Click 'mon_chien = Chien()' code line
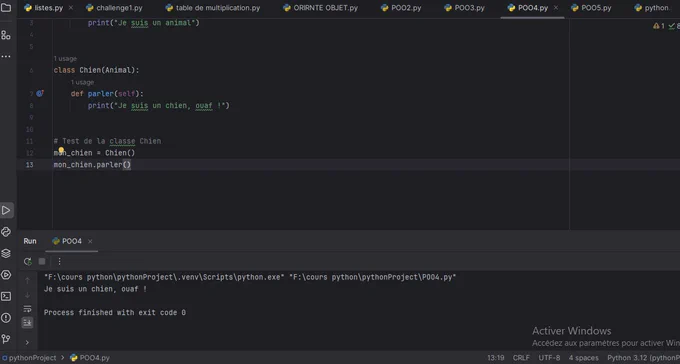The width and height of the screenshot is (680, 364). [94, 153]
